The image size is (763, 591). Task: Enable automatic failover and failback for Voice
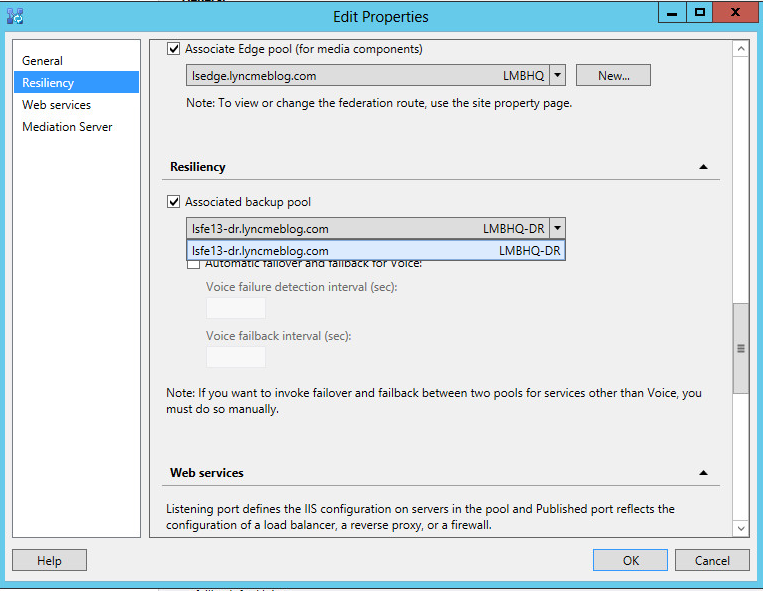pyautogui.click(x=193, y=265)
